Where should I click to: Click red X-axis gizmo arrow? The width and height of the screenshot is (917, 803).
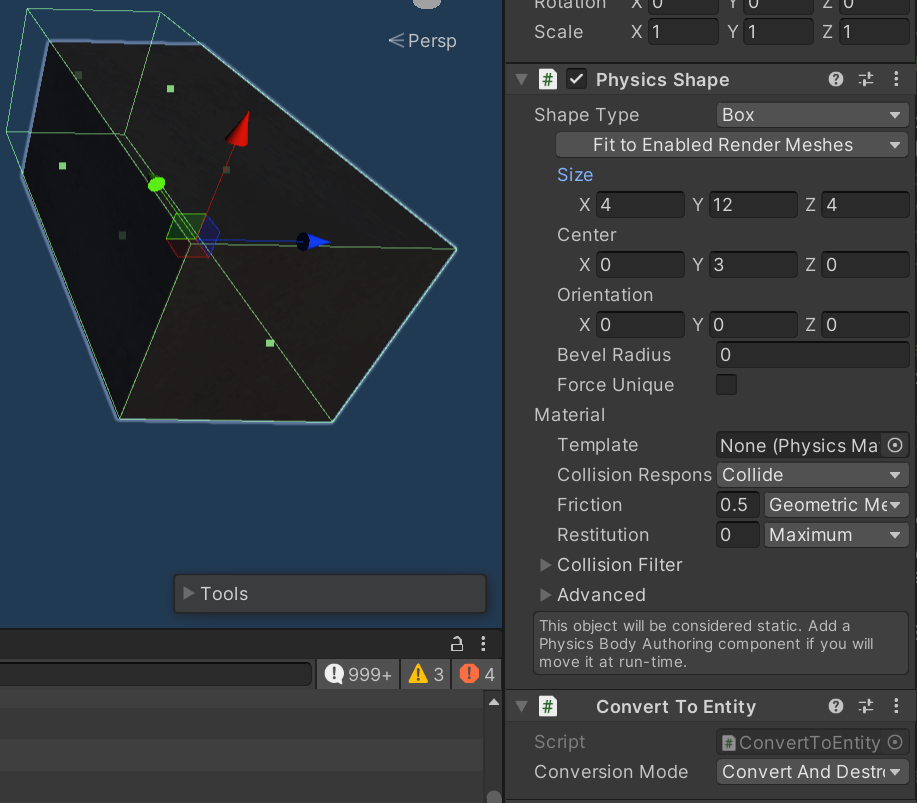click(x=239, y=129)
